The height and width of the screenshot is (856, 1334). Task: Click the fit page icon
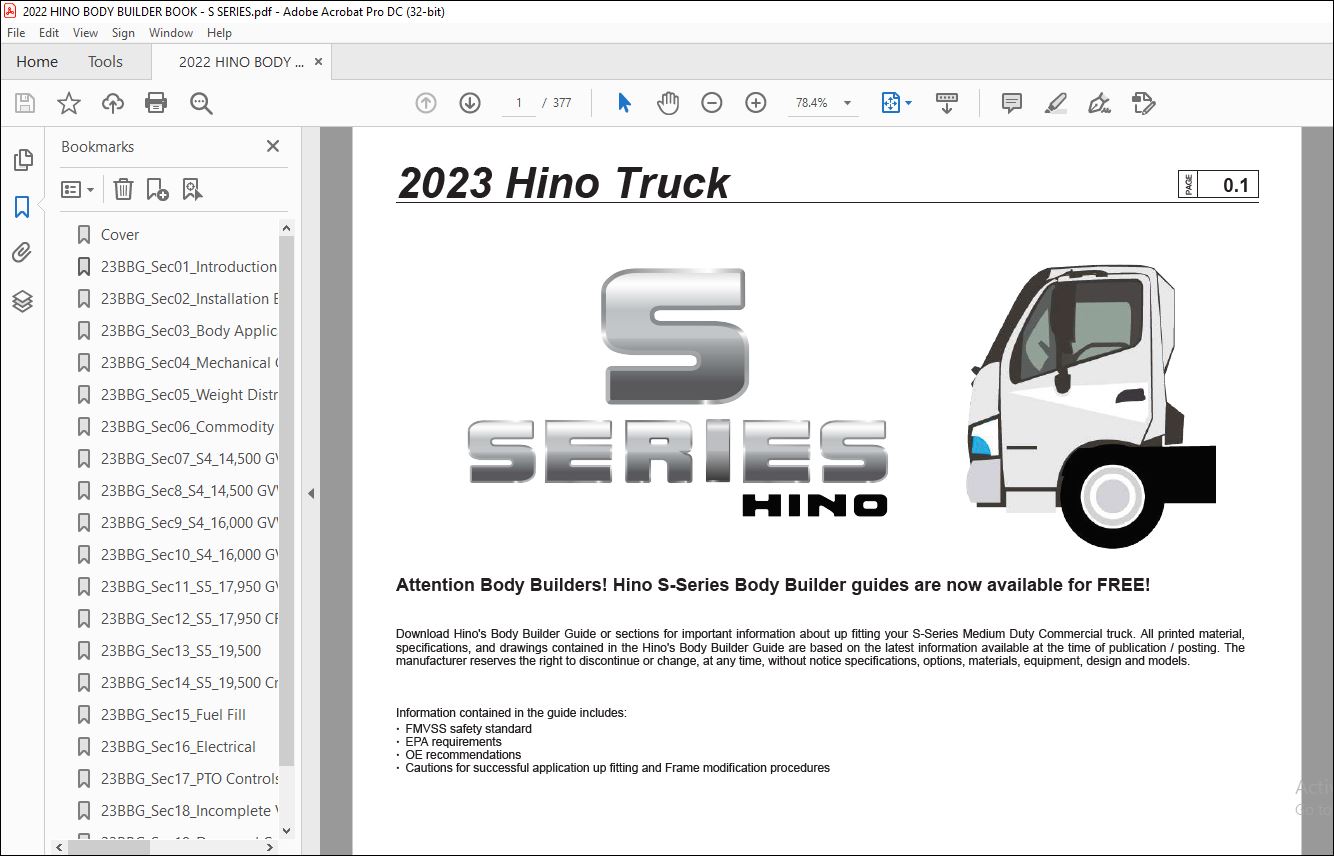tap(891, 103)
